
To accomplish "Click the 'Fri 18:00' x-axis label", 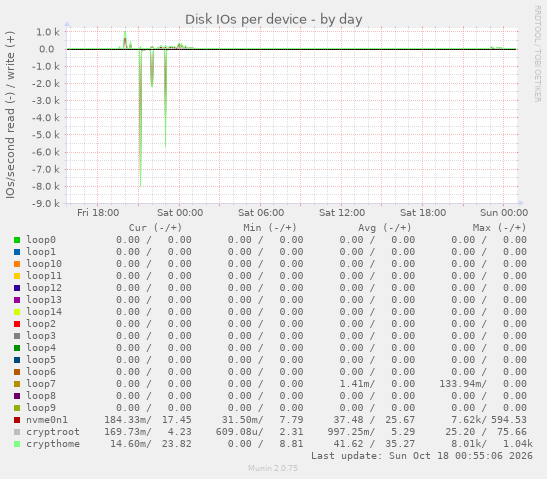I will [98, 212].
